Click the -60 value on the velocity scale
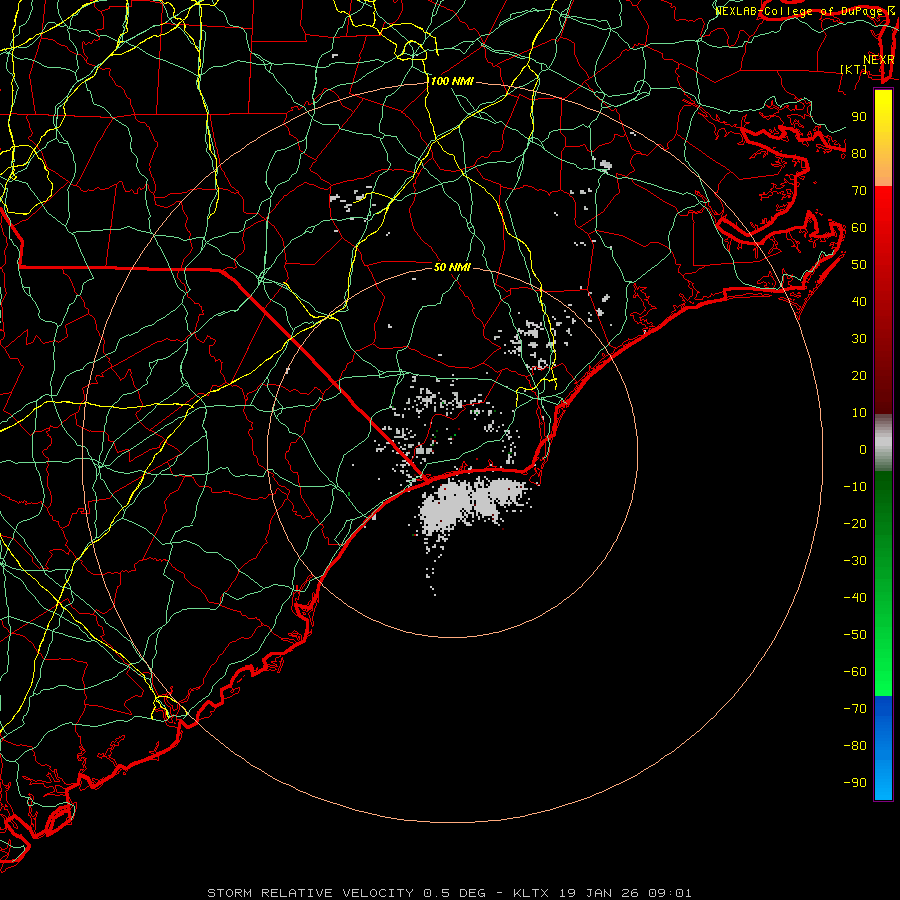 click(855, 672)
